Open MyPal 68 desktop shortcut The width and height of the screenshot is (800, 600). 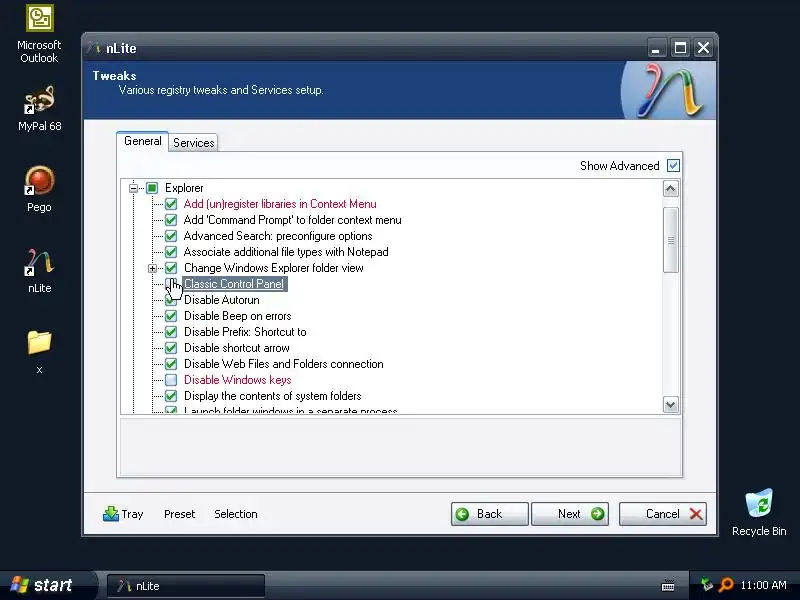tap(39, 109)
